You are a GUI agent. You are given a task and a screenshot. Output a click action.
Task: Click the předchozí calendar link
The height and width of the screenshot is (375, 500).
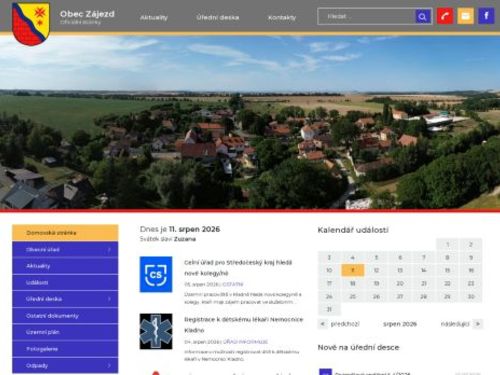click(345, 324)
